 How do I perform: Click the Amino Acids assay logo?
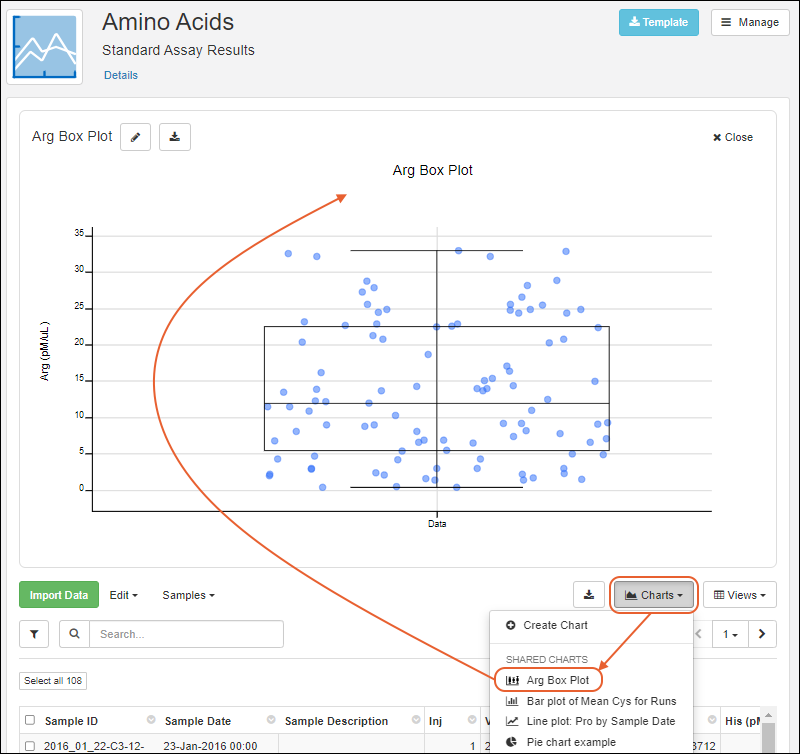(46, 45)
